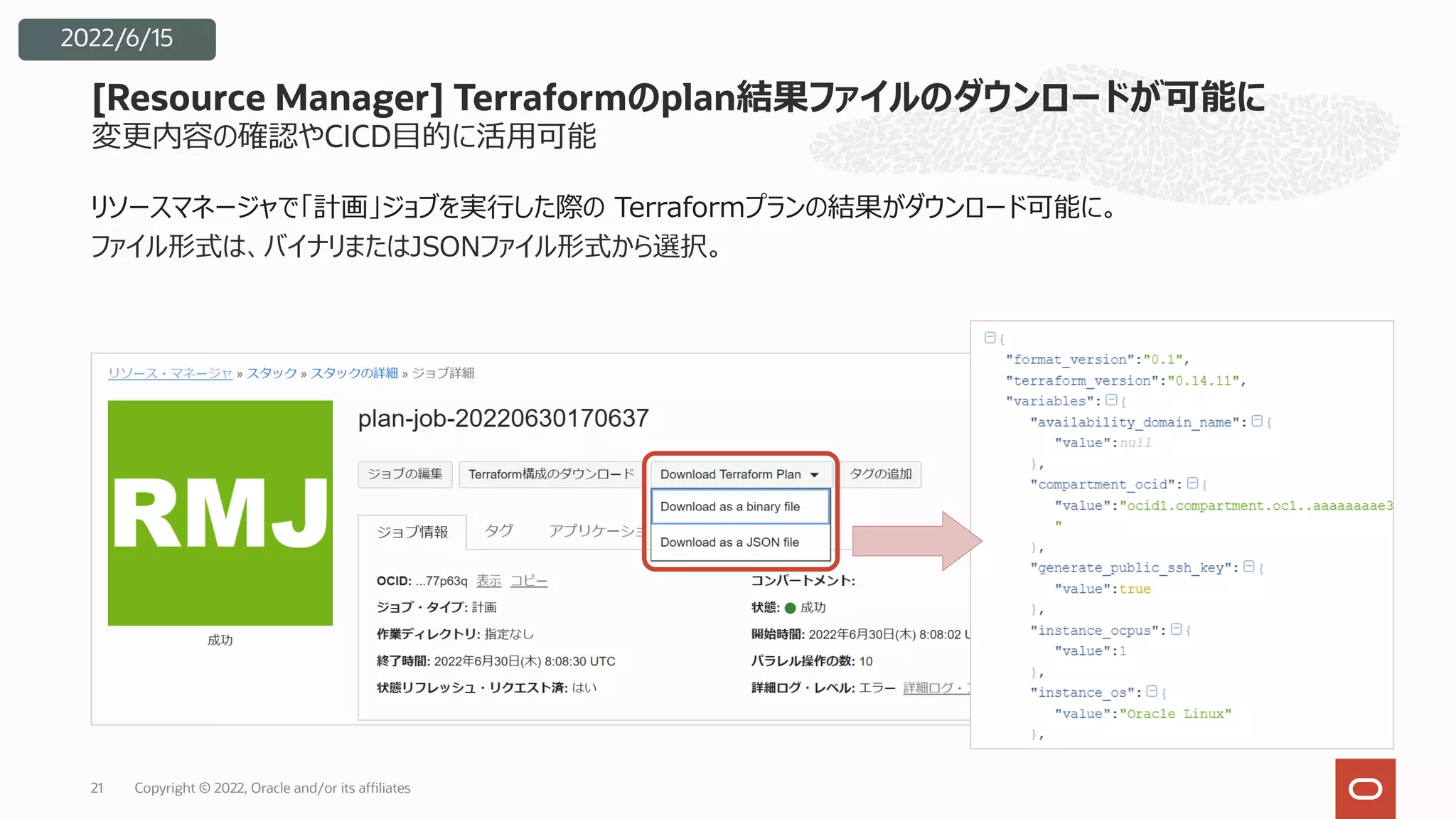The image size is (1456, 819).
Task: Click the リソース・マネージャ breadcrumb link
Action: [x=170, y=373]
